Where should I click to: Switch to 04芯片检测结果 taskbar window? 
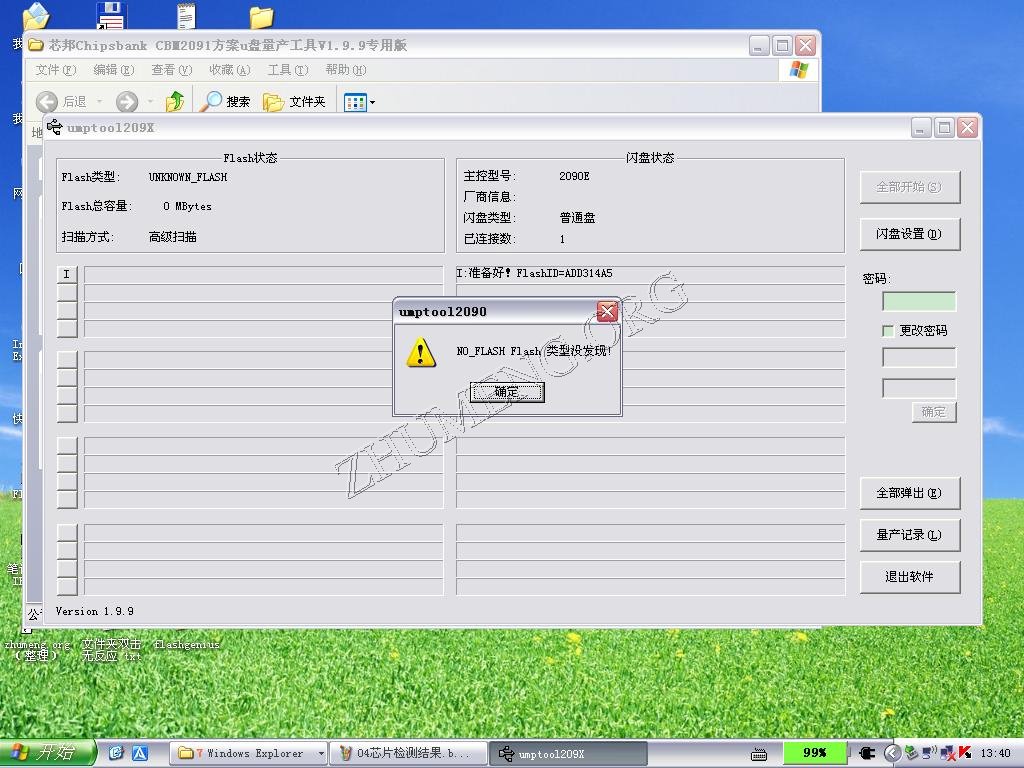coord(409,754)
